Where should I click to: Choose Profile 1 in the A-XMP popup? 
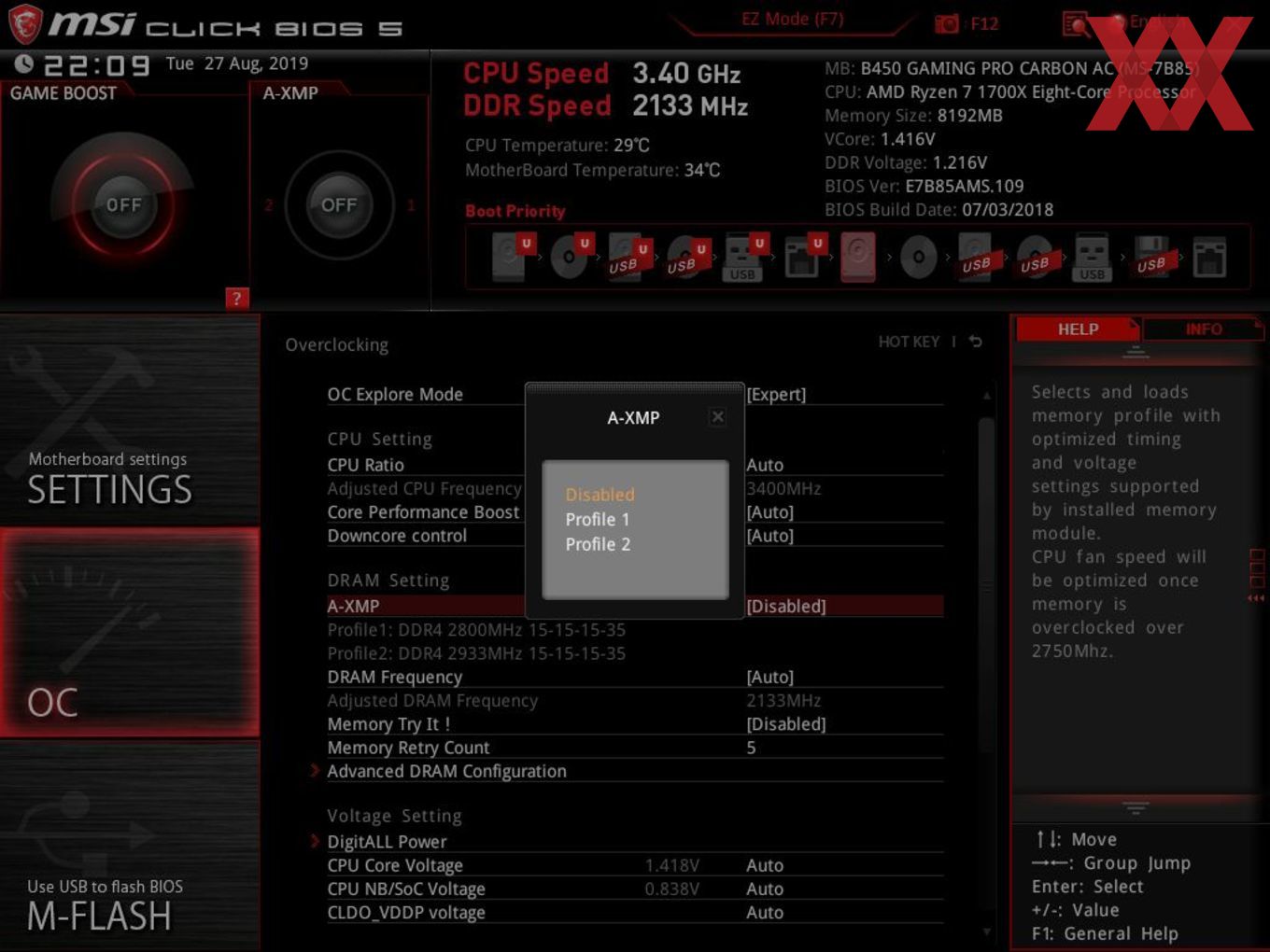(x=598, y=520)
